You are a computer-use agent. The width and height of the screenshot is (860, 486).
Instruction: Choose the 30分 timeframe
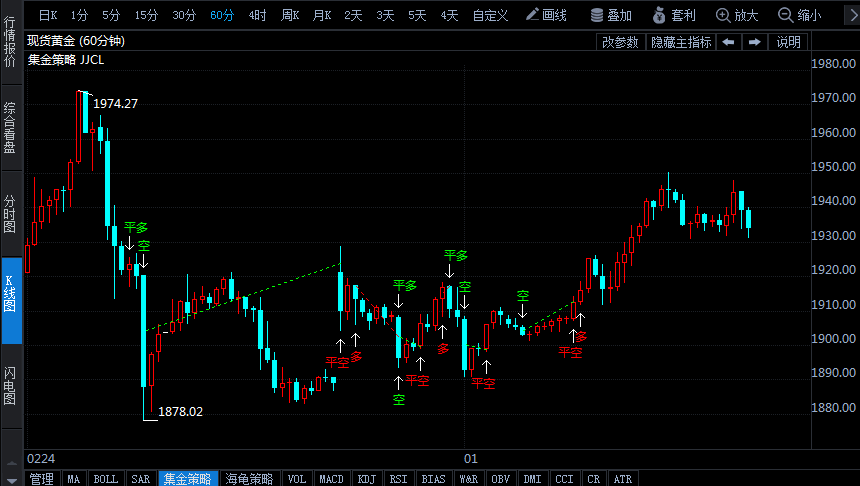pyautogui.click(x=184, y=15)
